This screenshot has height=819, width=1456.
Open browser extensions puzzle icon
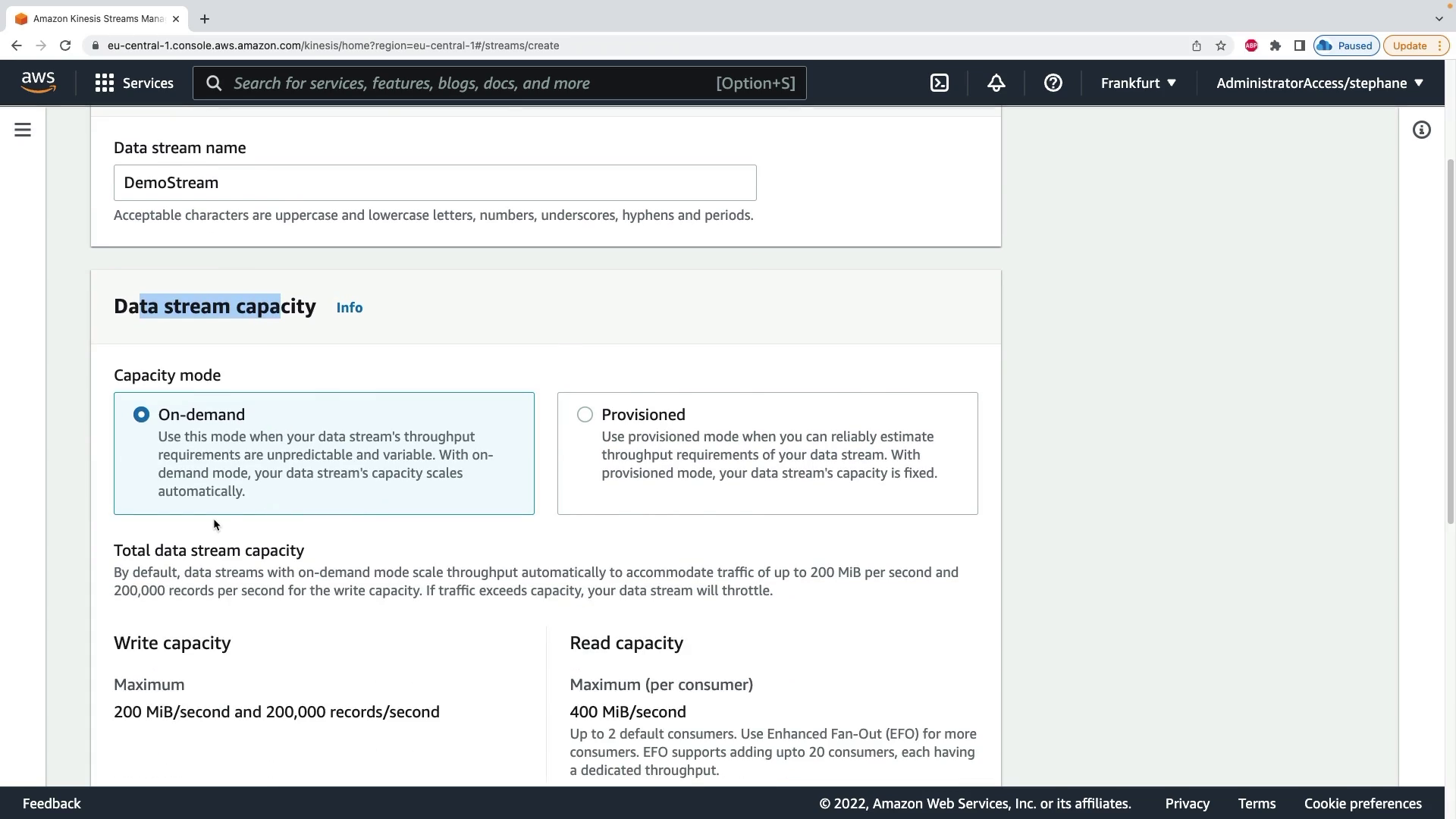[1276, 45]
